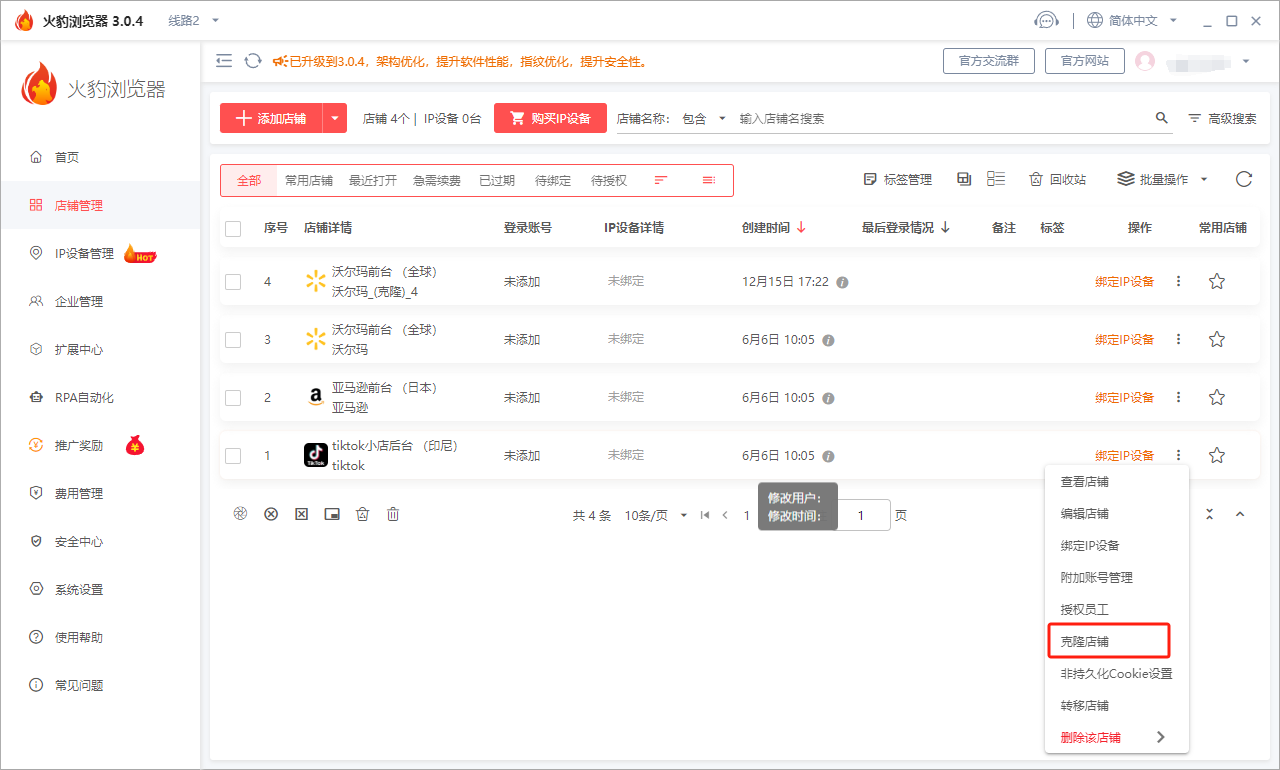Open the Recycle Bin (回收站)
Image resolution: width=1280 pixels, height=770 pixels.
point(1057,180)
